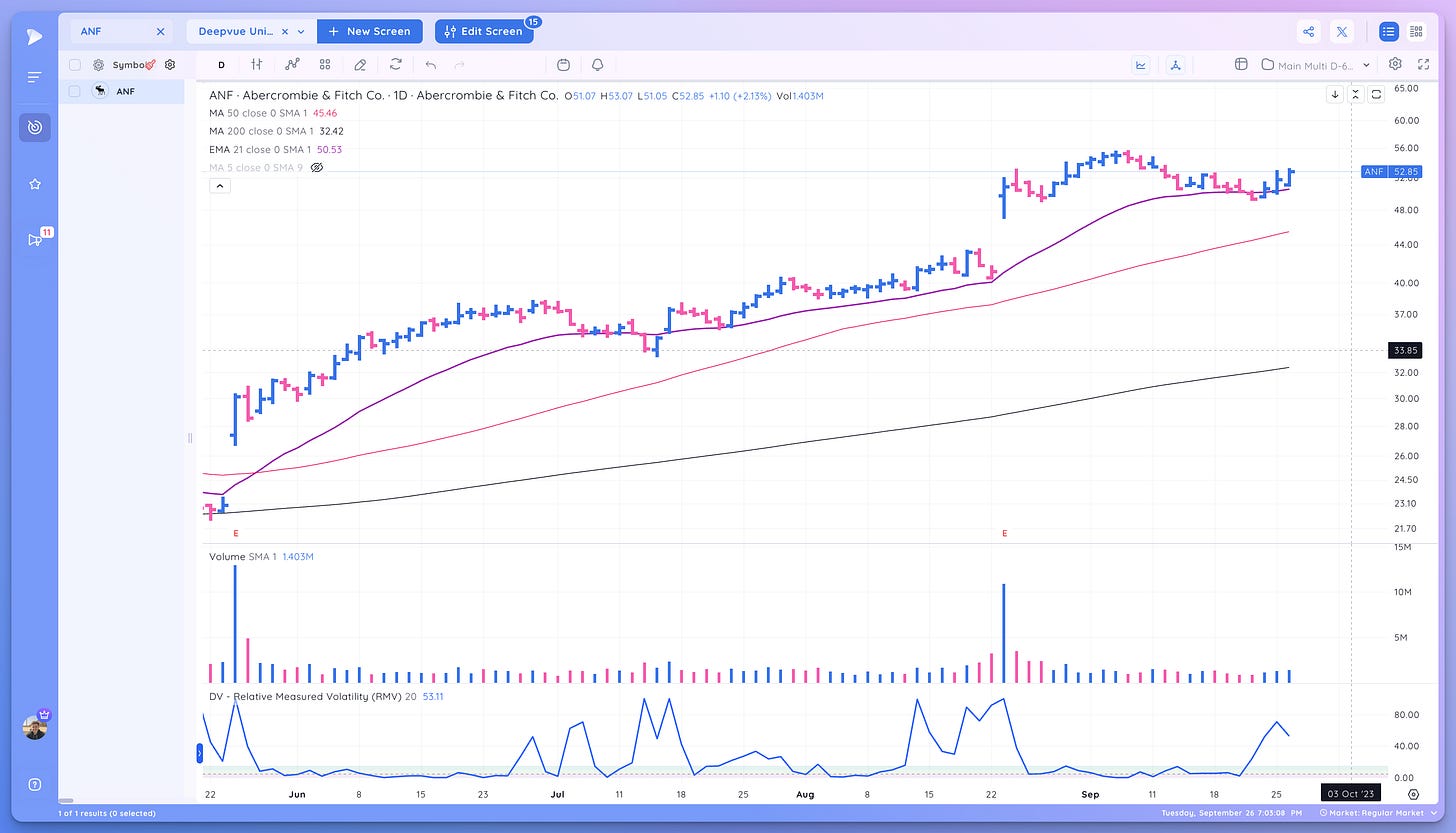
Task: Open the chart bar style icon
Action: click(257, 65)
